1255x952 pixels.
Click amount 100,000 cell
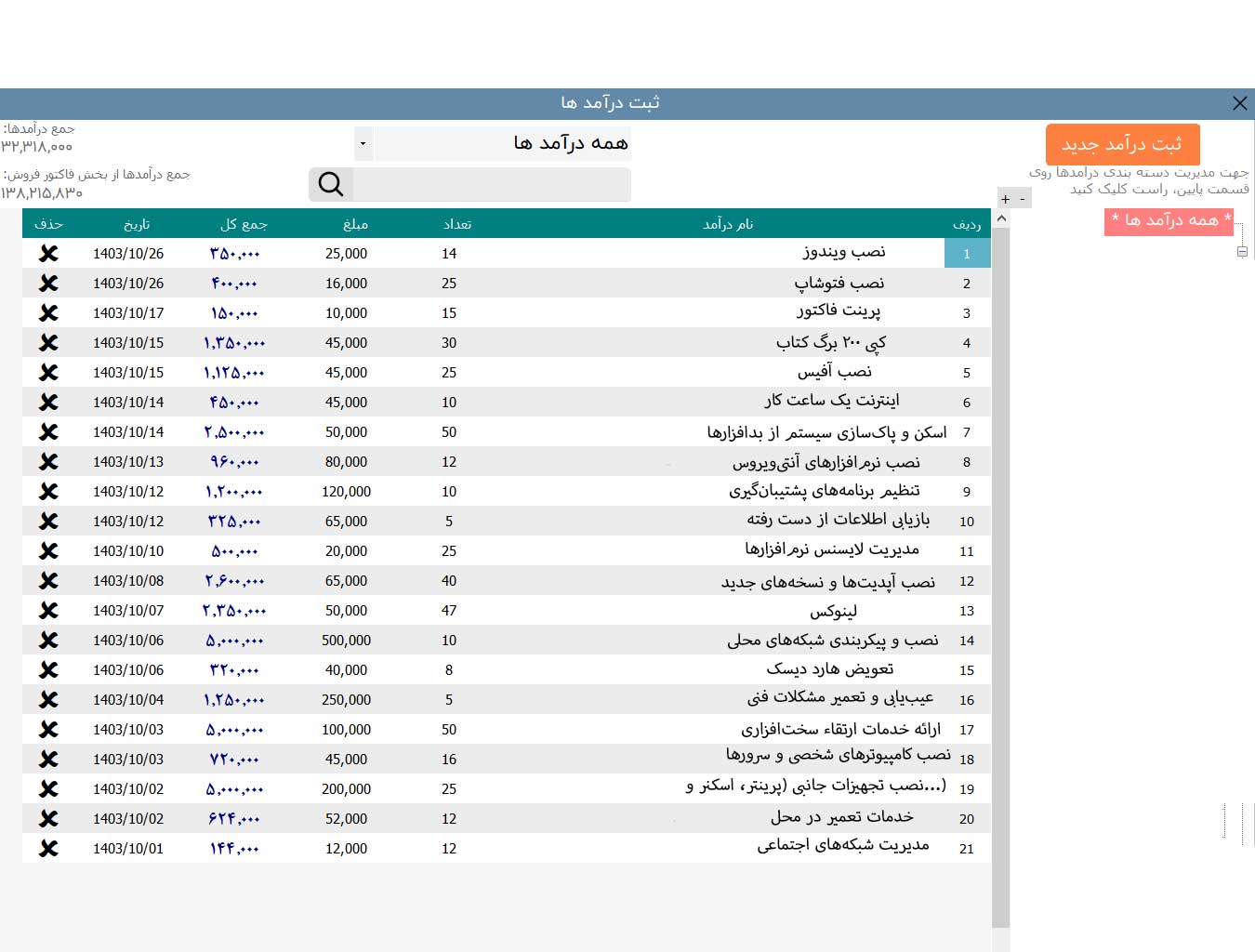(x=346, y=730)
